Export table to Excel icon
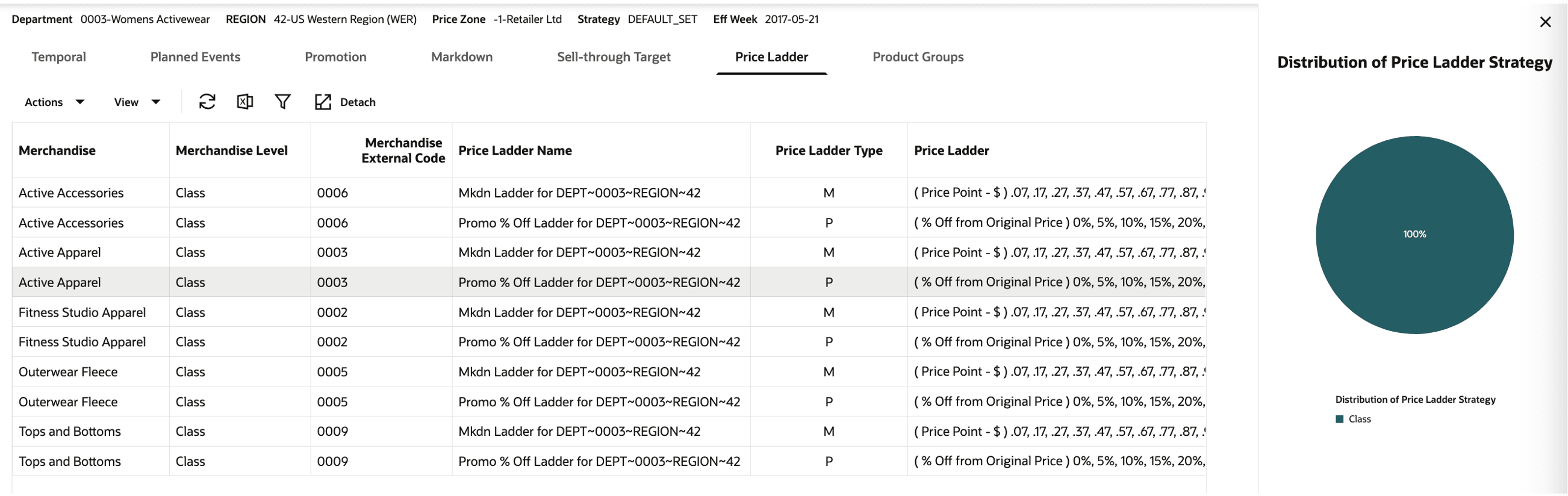This screenshot has width=1568, height=496. (x=244, y=102)
